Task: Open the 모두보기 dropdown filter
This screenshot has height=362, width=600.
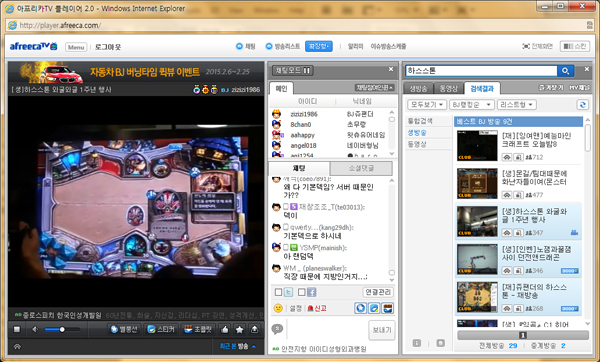Action: [x=427, y=105]
